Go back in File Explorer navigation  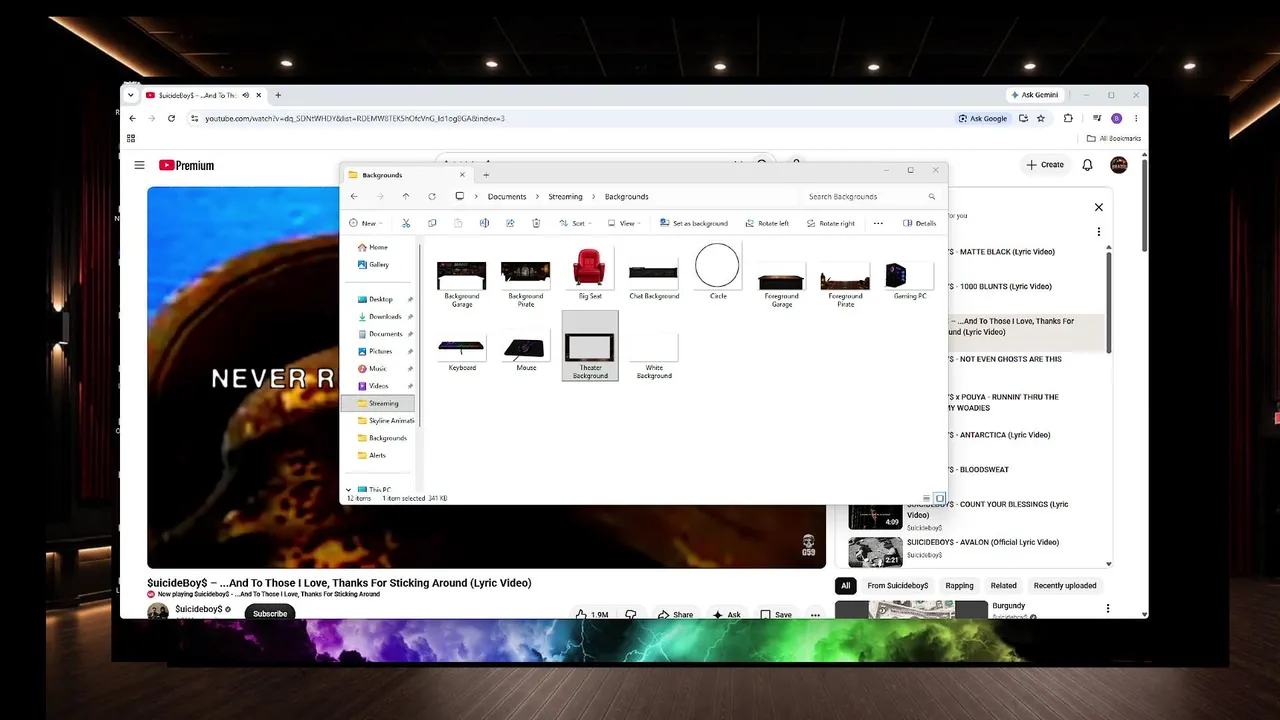coord(354,196)
